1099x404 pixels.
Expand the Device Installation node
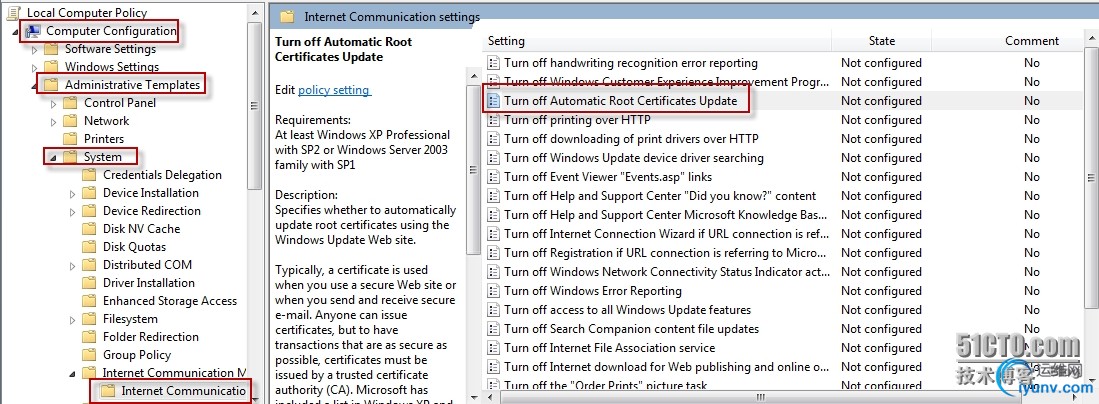(73, 193)
